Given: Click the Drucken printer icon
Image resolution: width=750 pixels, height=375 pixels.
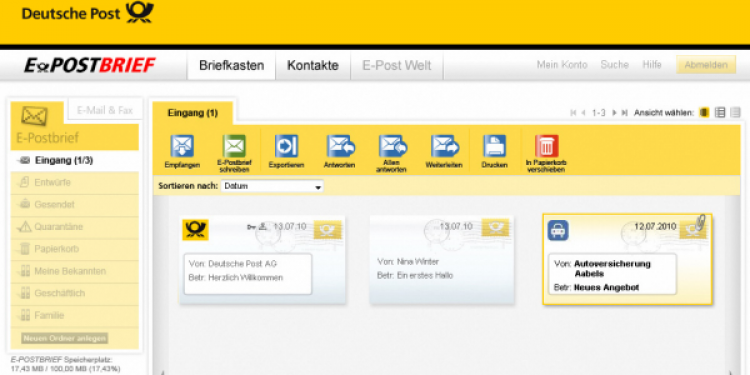Looking at the screenshot, I should point(495,146).
